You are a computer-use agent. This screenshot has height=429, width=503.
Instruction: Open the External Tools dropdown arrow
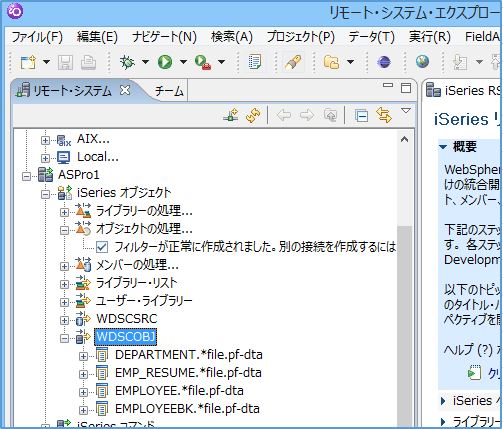click(221, 62)
